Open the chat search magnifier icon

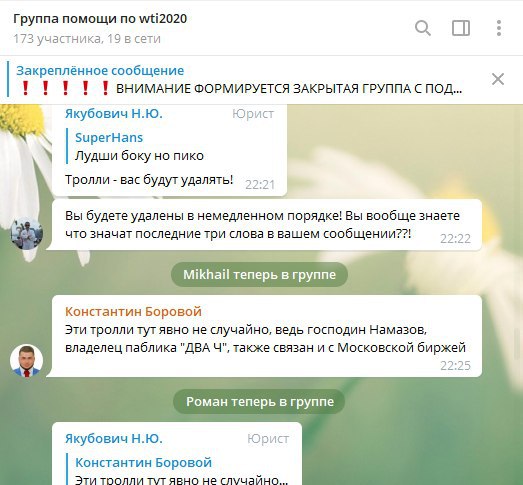click(423, 28)
